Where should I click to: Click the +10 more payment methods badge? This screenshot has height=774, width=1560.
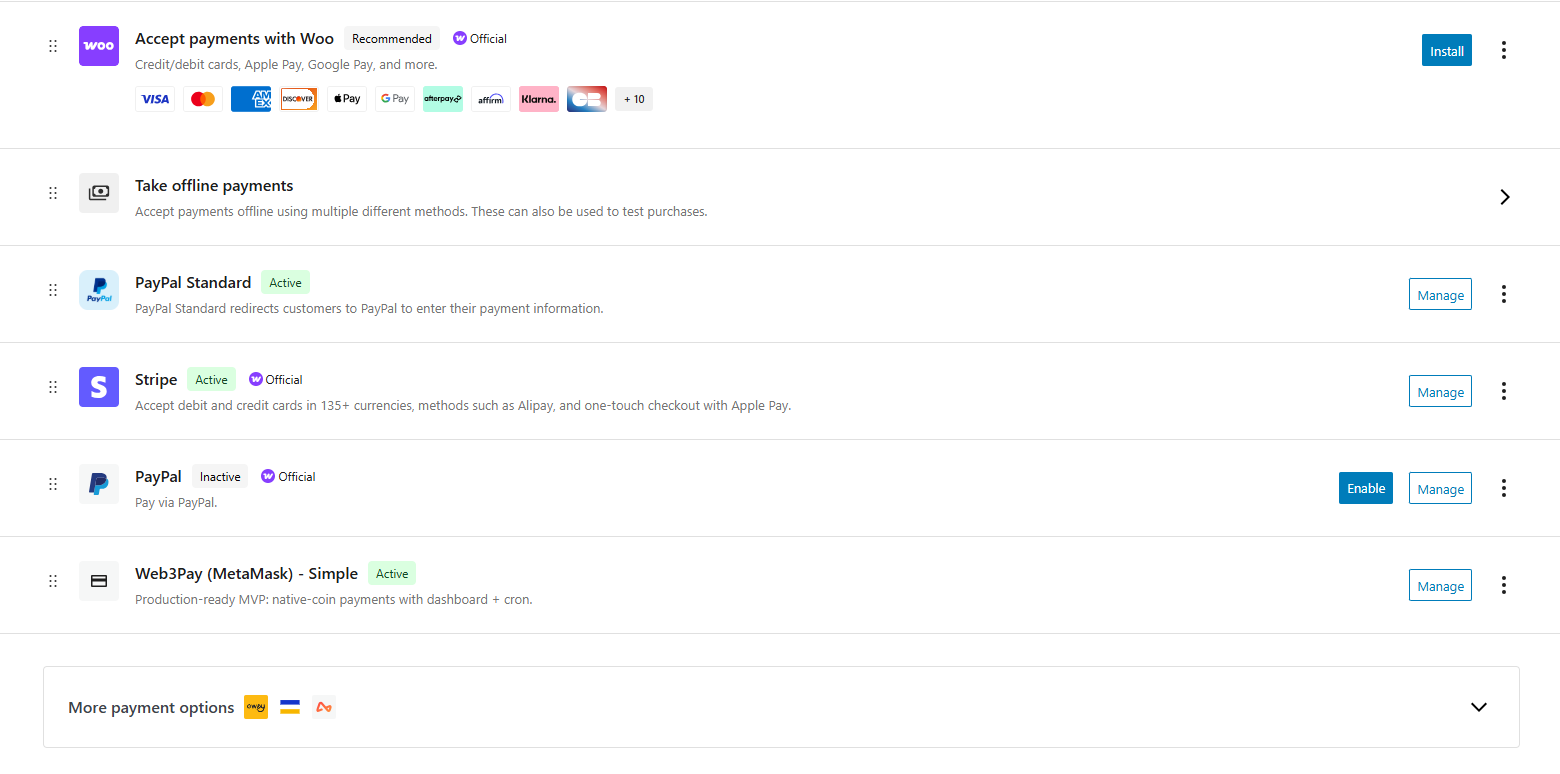coord(634,99)
